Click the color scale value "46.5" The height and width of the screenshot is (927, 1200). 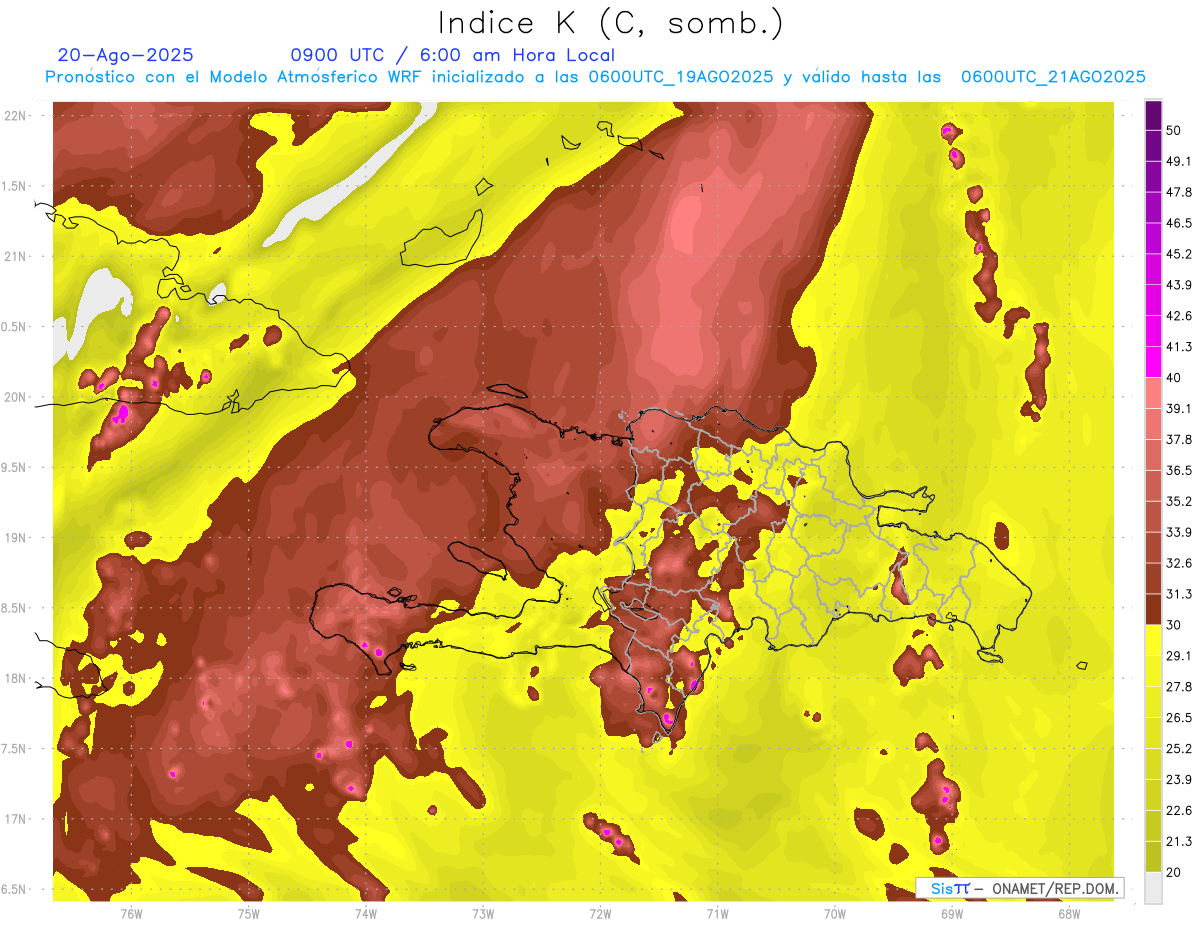pyautogui.click(x=1178, y=223)
